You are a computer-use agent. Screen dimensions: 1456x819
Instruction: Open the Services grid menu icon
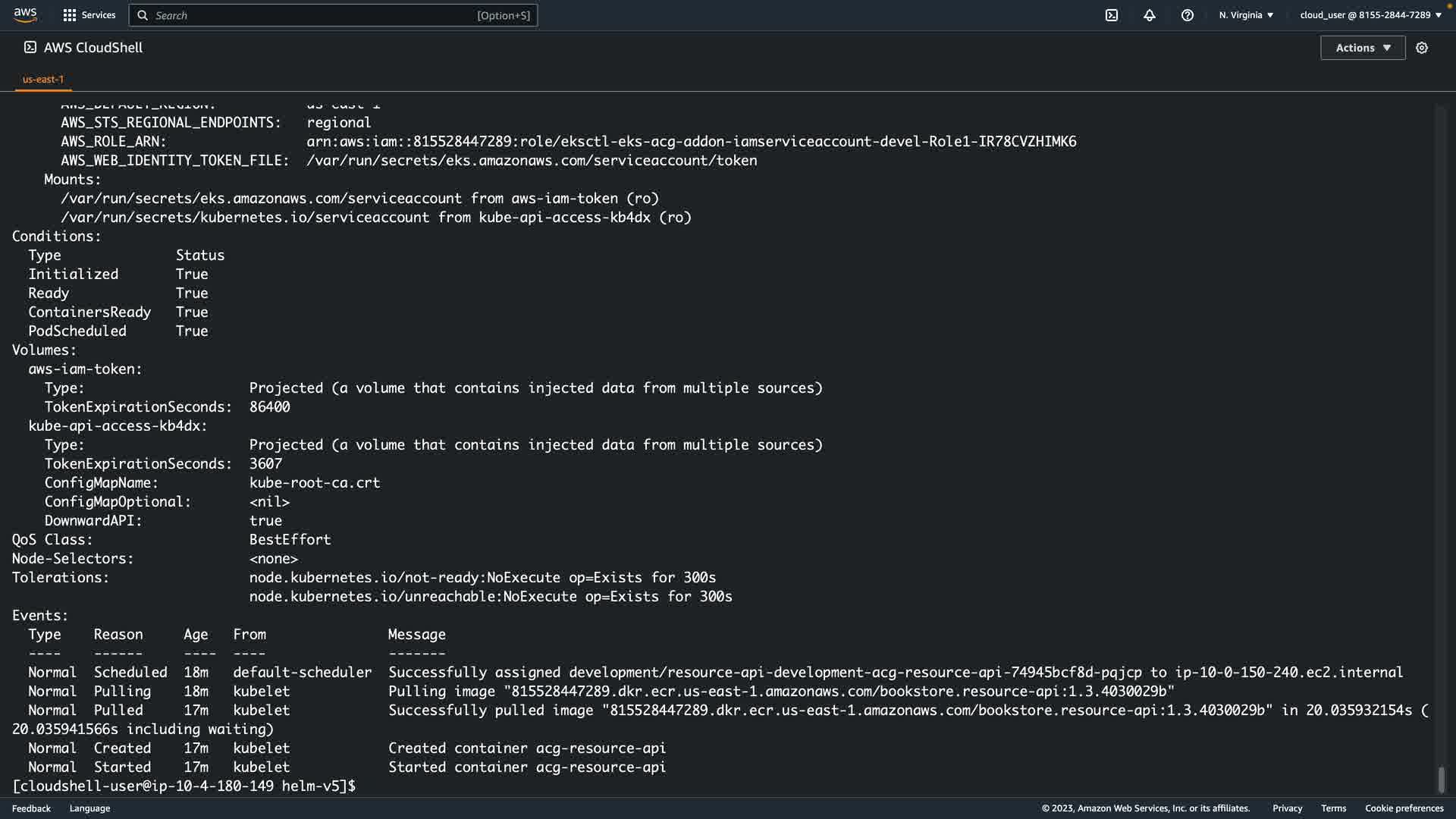[70, 15]
